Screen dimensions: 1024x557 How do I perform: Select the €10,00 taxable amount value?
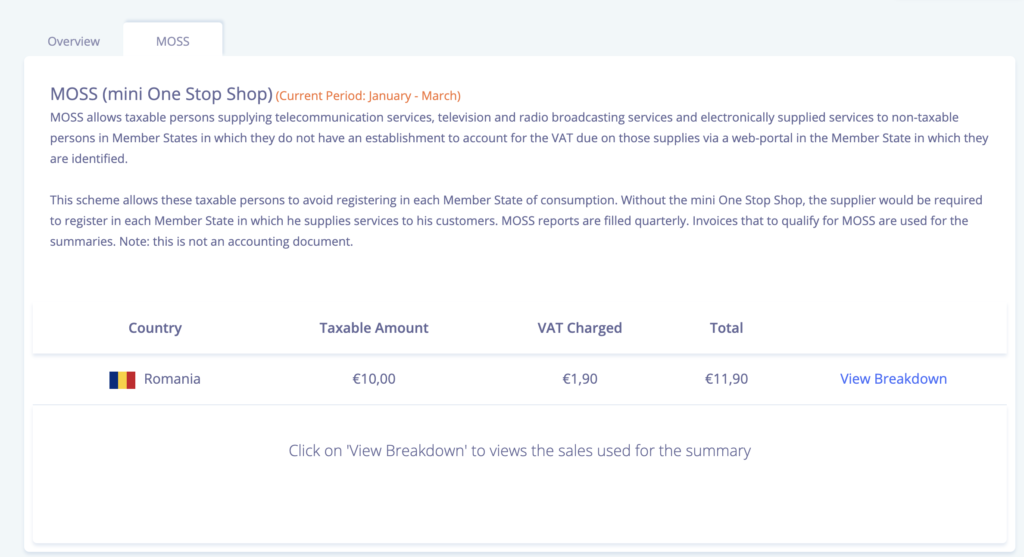[374, 379]
